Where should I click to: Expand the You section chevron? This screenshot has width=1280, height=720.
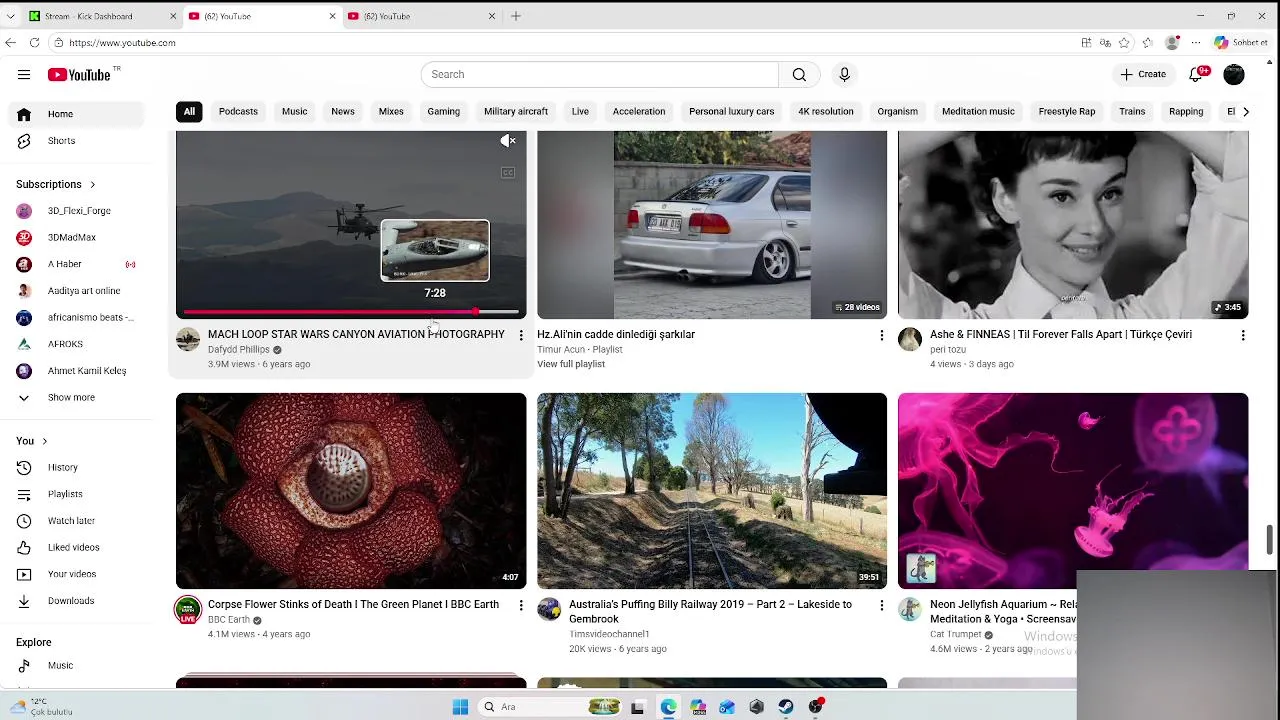[44, 441]
